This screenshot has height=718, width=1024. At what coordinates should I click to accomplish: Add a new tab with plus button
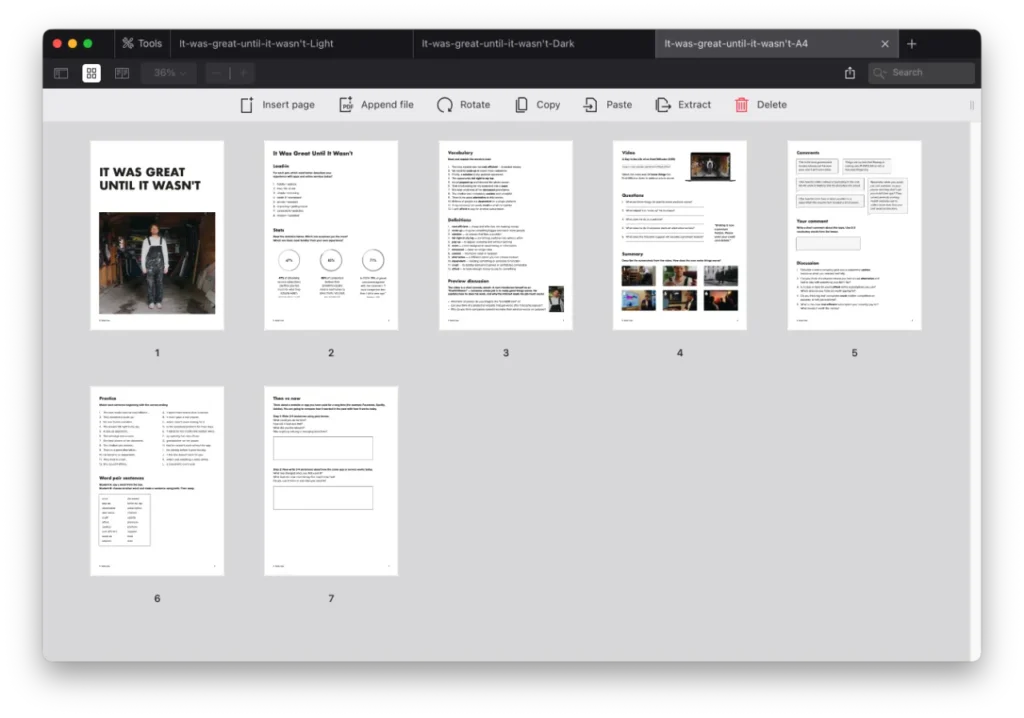911,44
